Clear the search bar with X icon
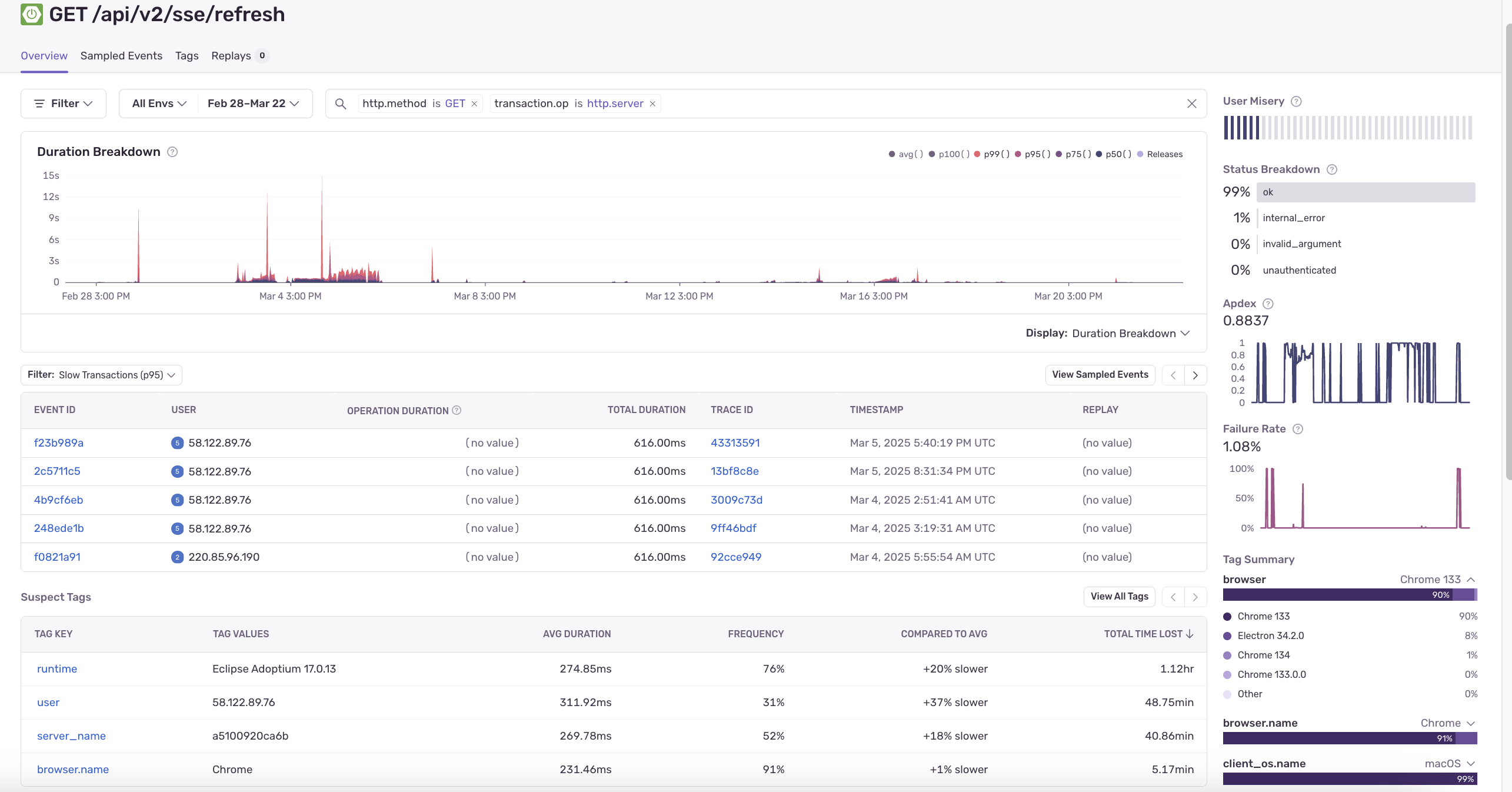The width and height of the screenshot is (1512, 792). click(1191, 104)
